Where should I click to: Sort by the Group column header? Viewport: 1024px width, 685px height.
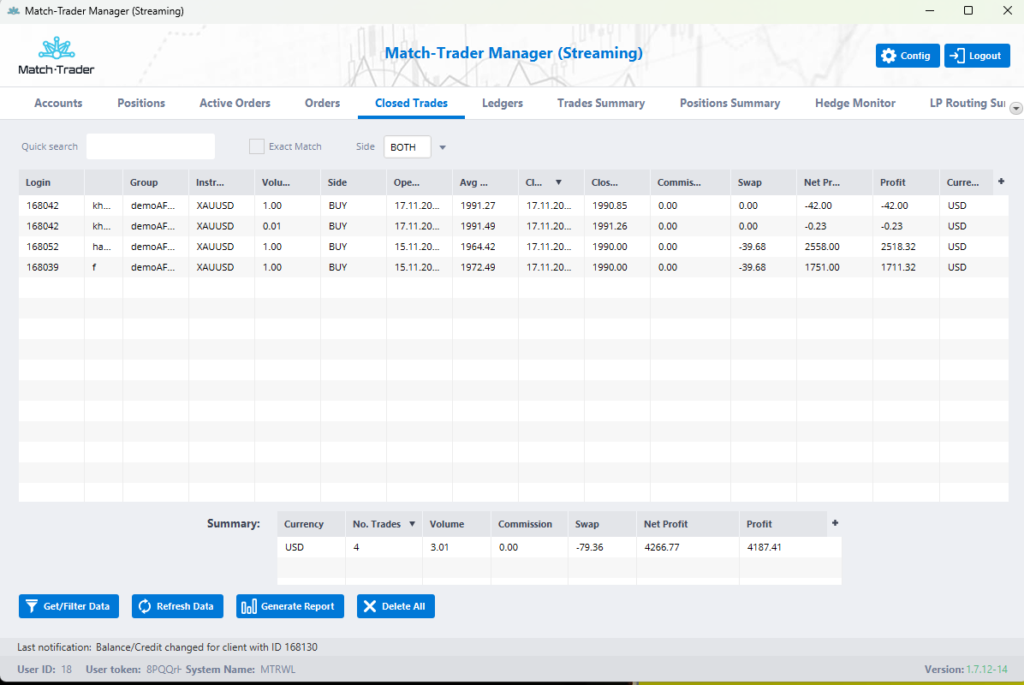155,182
